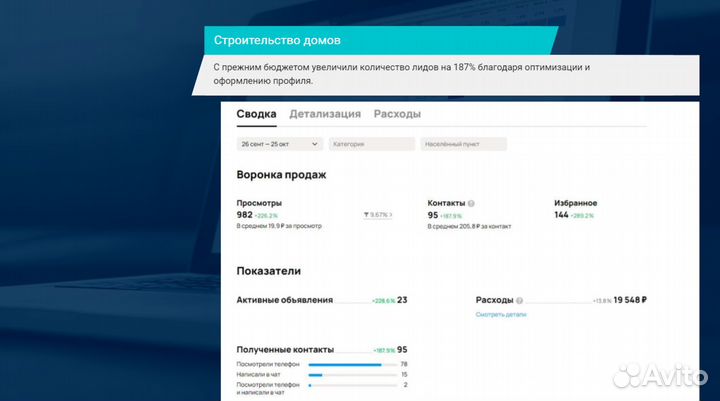Click the Избранное value 144
This screenshot has height=401, width=720.
561,215
